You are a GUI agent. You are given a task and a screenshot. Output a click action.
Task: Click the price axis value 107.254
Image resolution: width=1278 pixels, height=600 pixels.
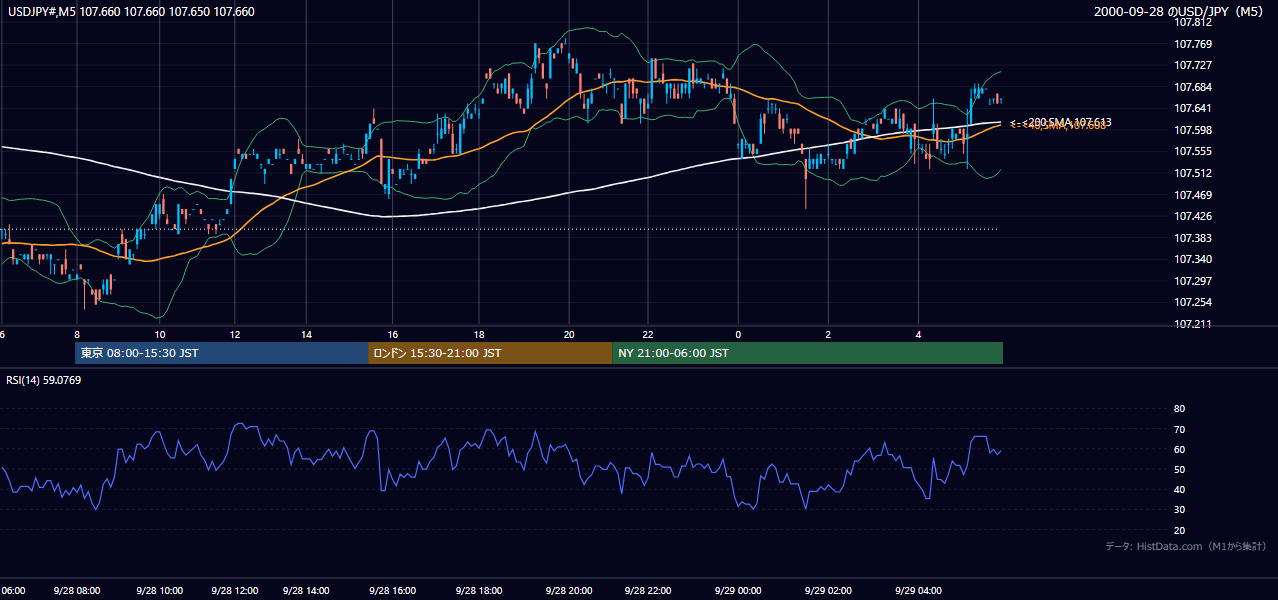(x=1193, y=302)
